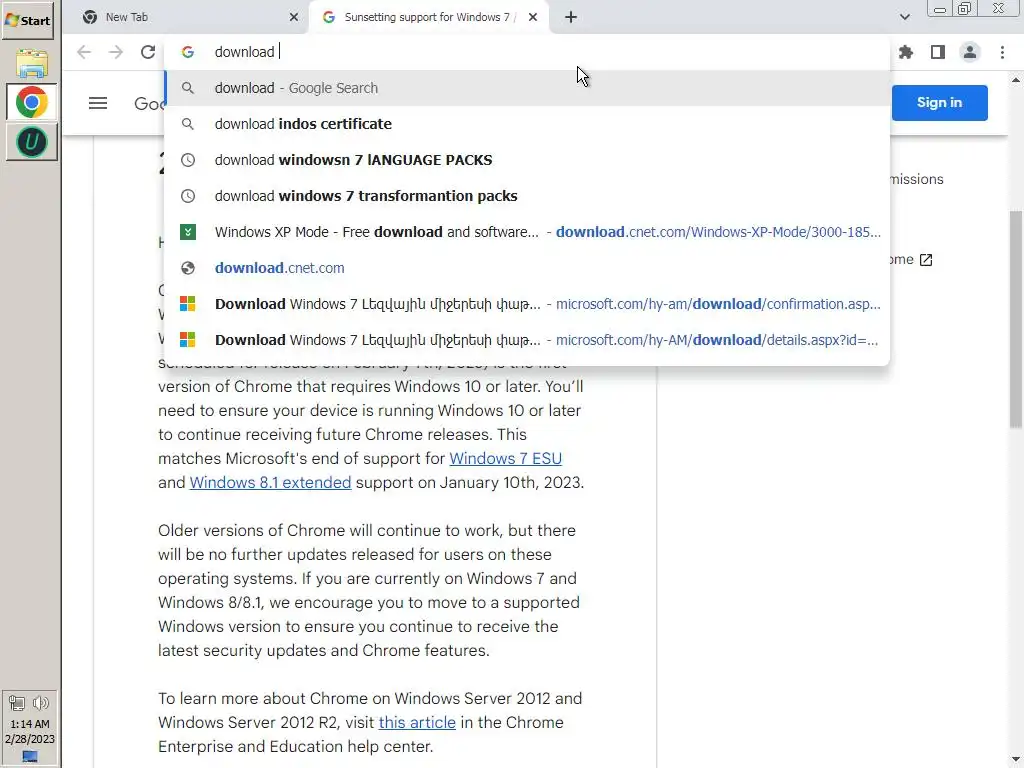Click the volume speaker tray icon
This screenshot has width=1024, height=768.
(40, 703)
